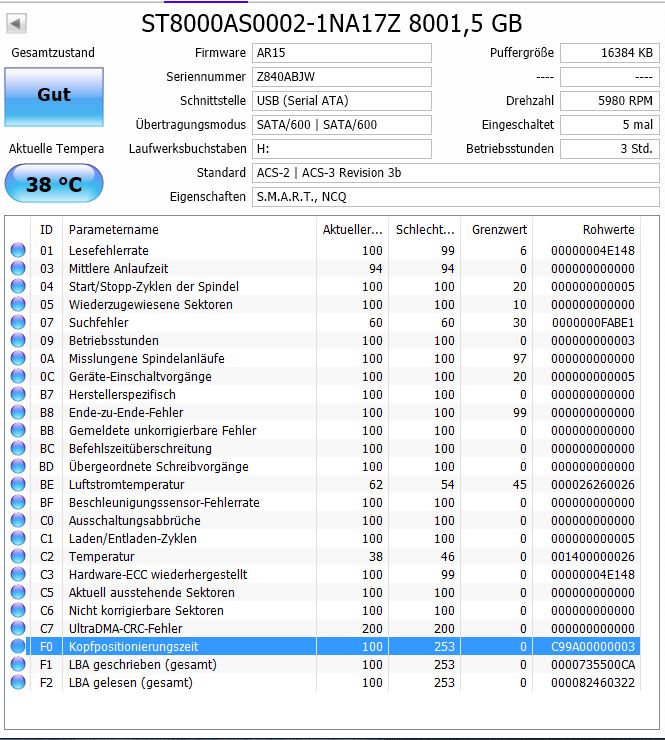Image resolution: width=665 pixels, height=740 pixels.
Task: Select the Ende-zu-Ende-Fehler parameter name
Action: click(126, 412)
